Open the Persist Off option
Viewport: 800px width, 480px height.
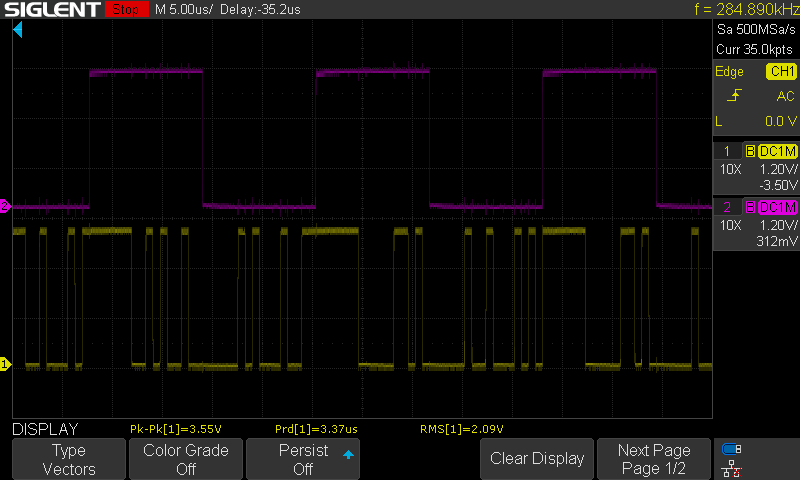click(303, 459)
